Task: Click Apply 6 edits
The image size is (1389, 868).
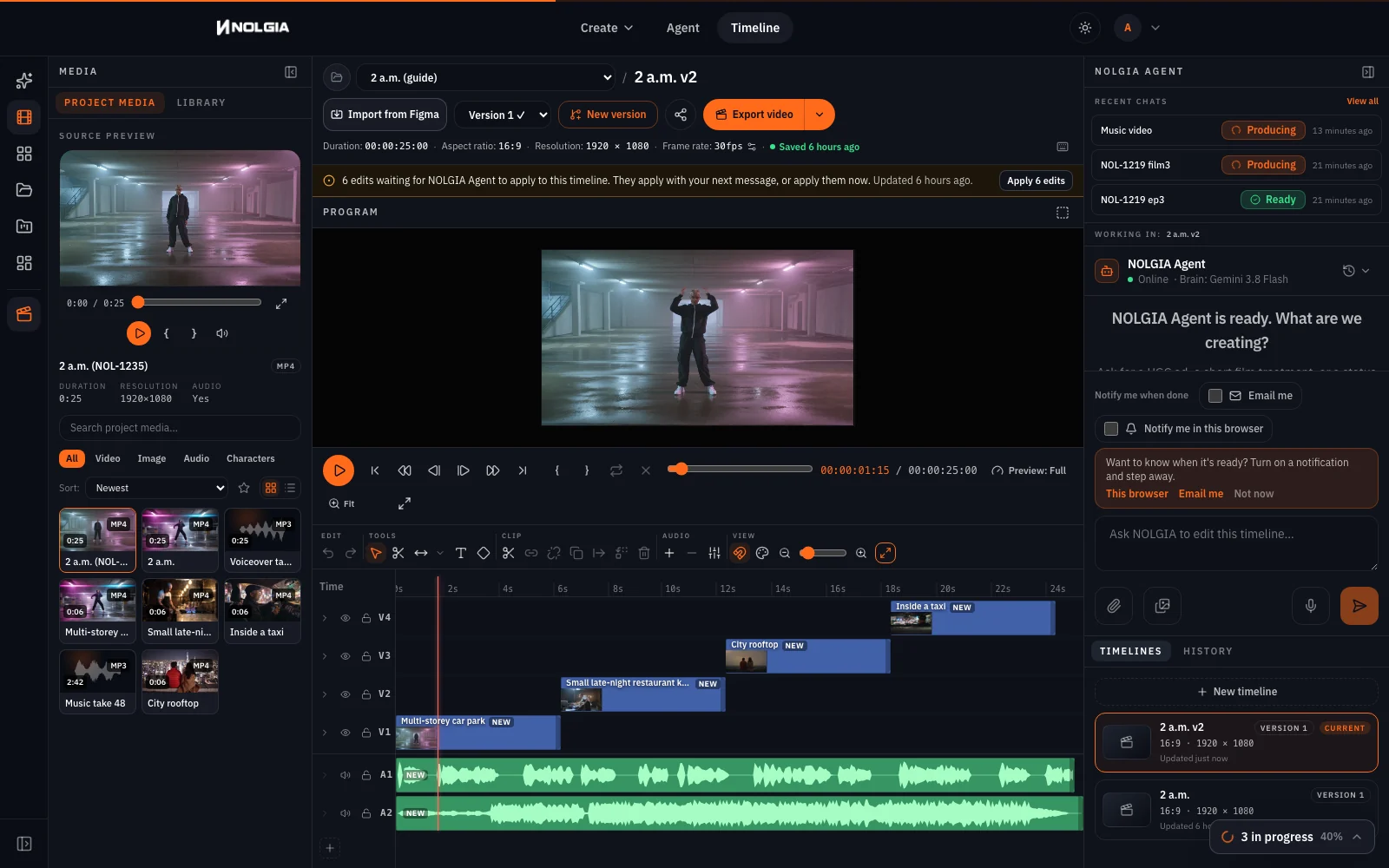Action: 1036,181
